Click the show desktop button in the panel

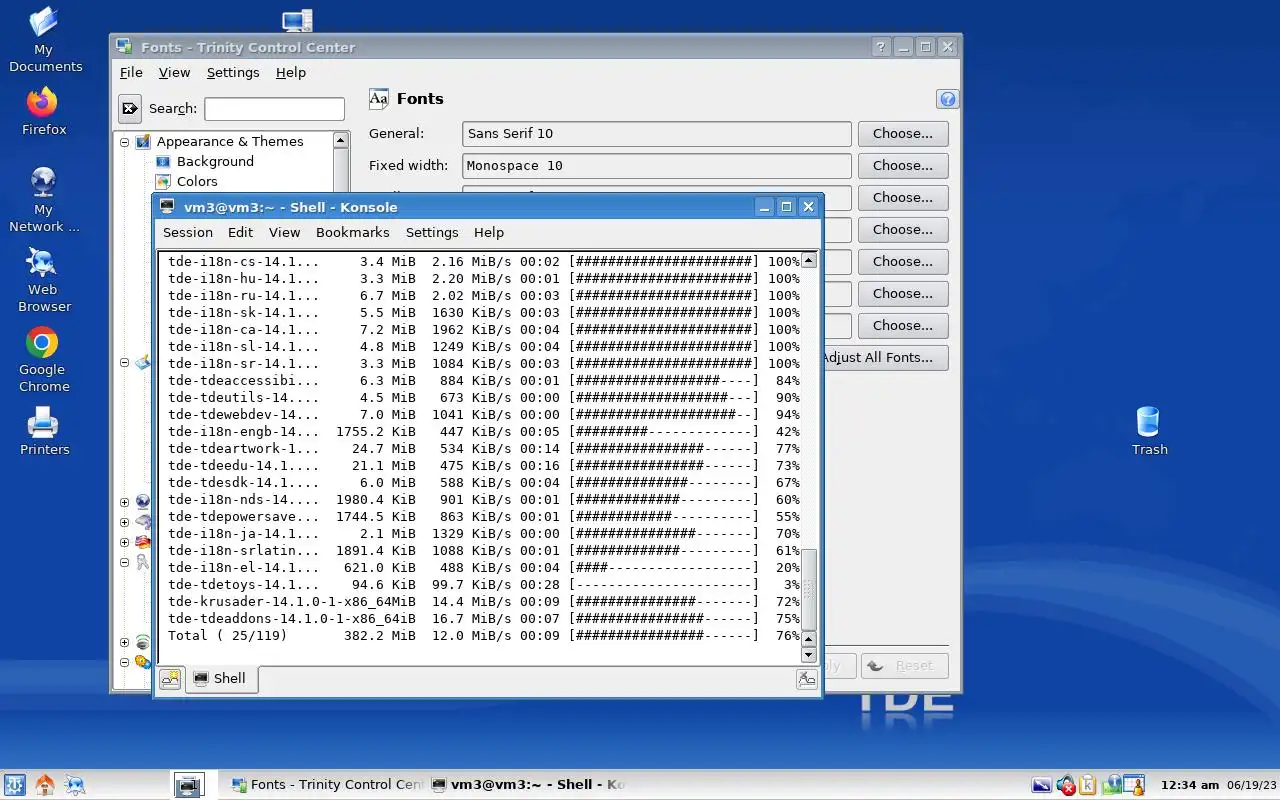click(x=188, y=785)
